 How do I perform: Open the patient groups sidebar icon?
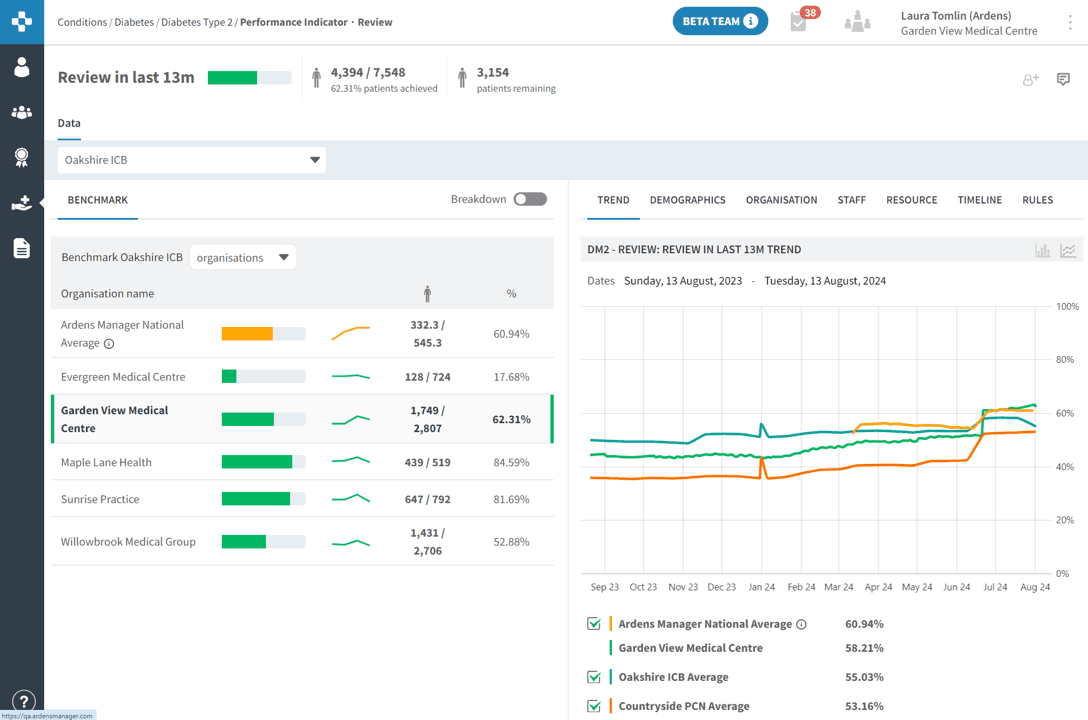click(x=21, y=112)
